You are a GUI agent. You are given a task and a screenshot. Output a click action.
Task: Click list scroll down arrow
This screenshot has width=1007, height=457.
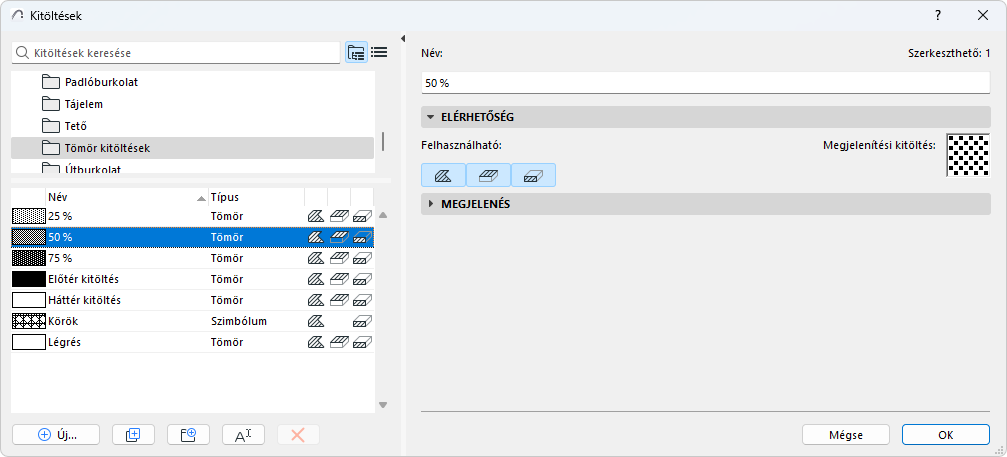coord(383,405)
